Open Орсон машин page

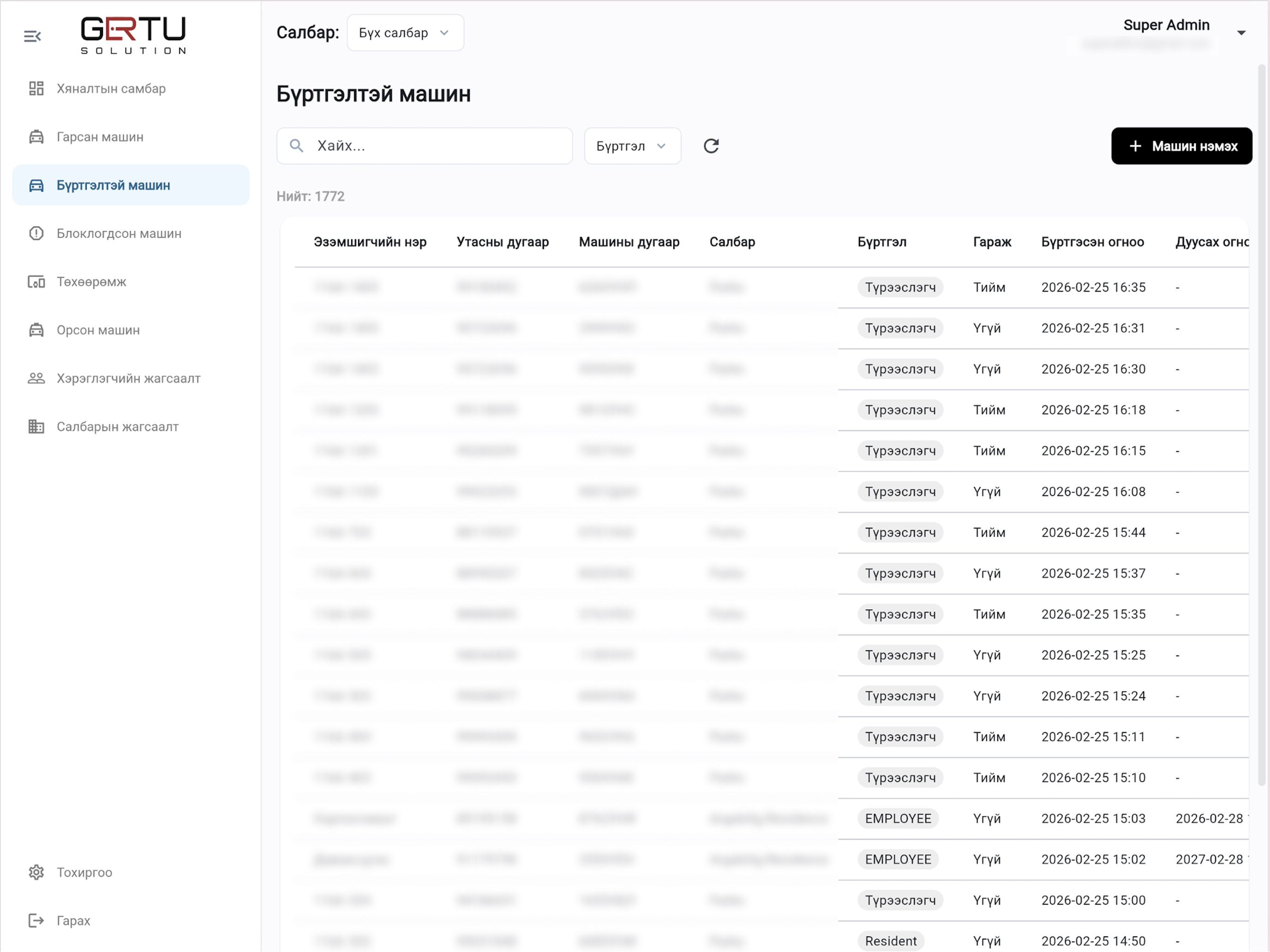(x=131, y=329)
